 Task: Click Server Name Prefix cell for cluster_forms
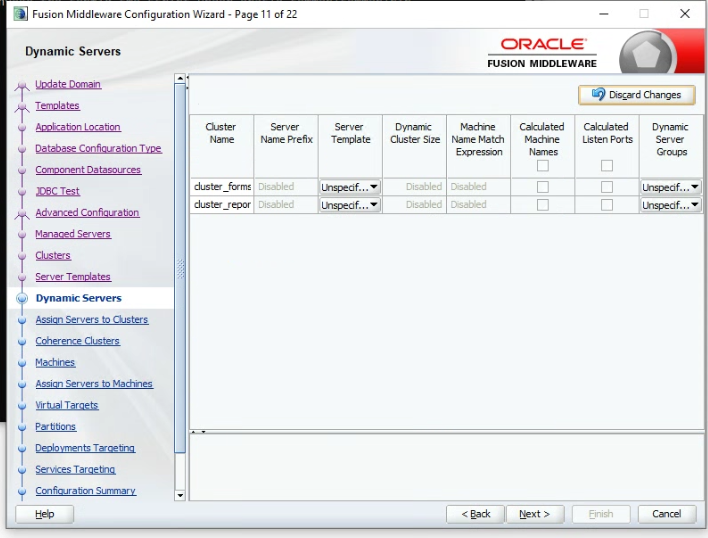coord(286,187)
